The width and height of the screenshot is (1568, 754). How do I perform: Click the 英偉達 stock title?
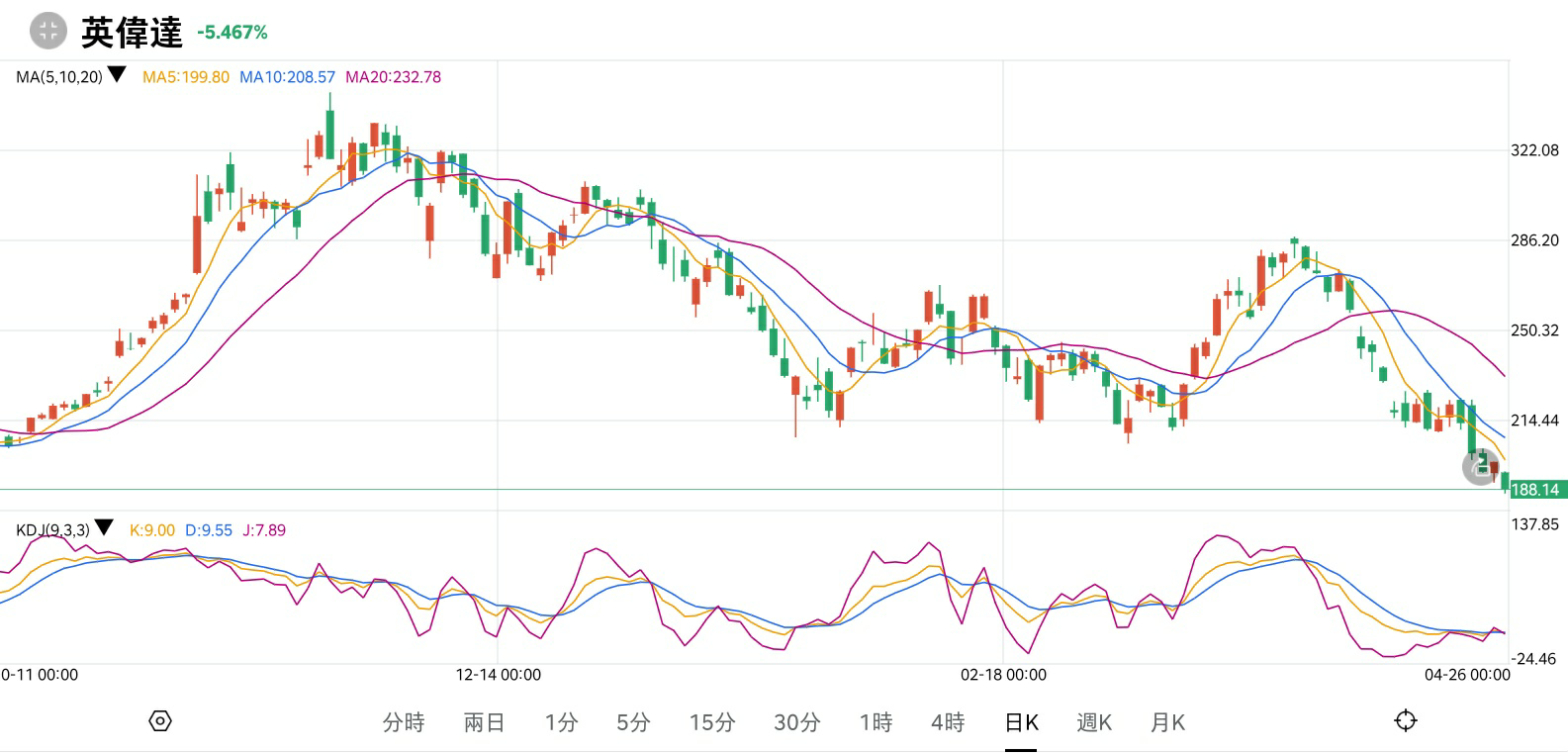tap(132, 33)
